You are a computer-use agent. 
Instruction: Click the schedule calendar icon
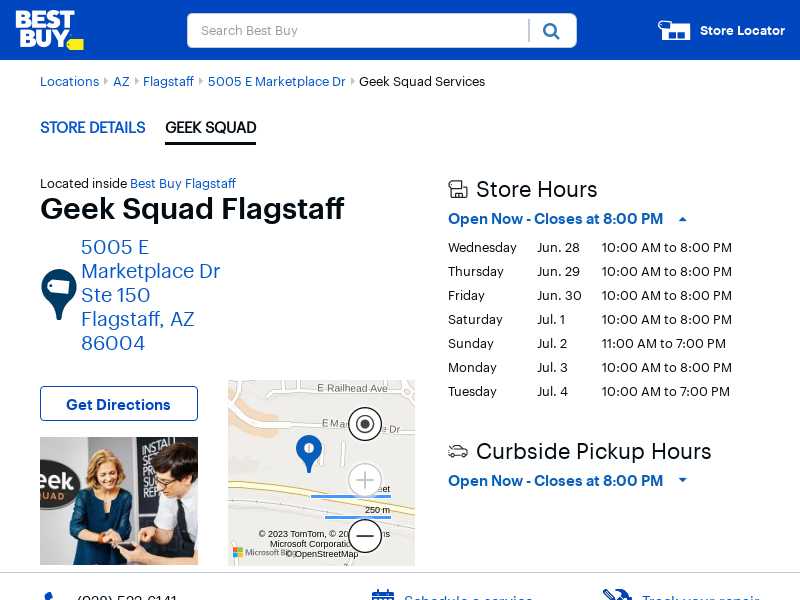(383, 595)
